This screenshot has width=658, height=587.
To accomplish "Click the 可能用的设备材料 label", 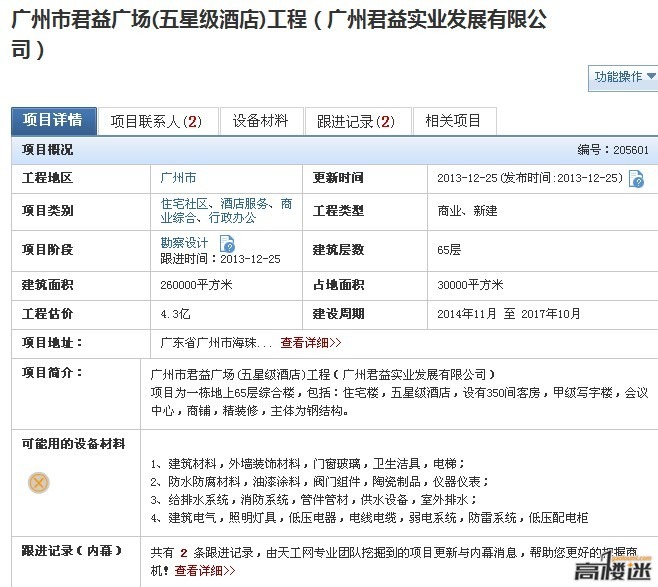I will [73, 444].
